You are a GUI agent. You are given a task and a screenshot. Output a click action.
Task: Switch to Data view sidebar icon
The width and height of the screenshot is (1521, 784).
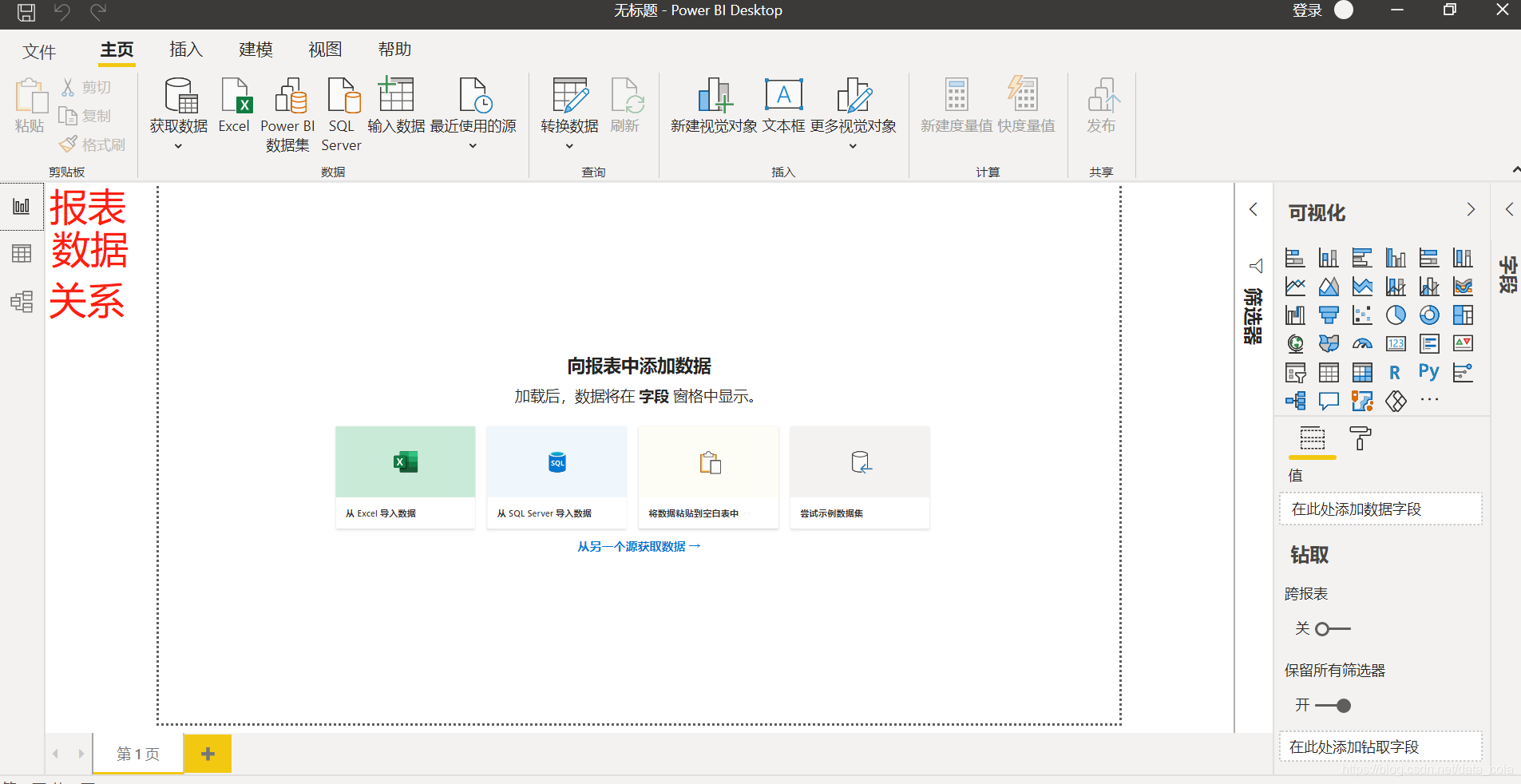coord(22,254)
